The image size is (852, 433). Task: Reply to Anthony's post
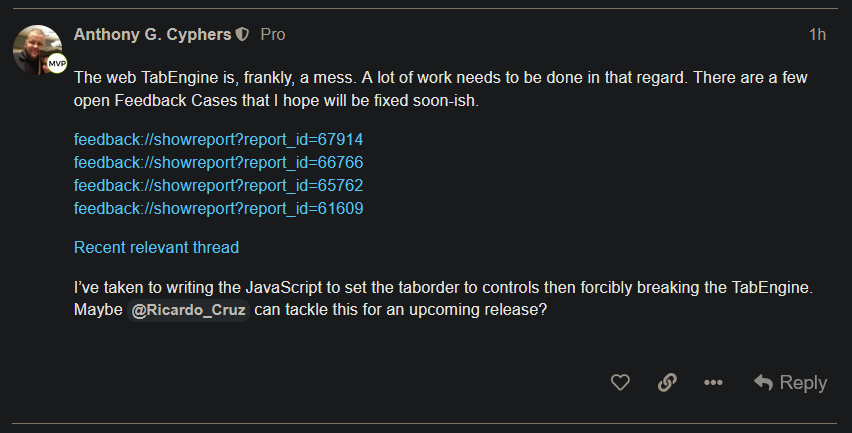tap(790, 382)
